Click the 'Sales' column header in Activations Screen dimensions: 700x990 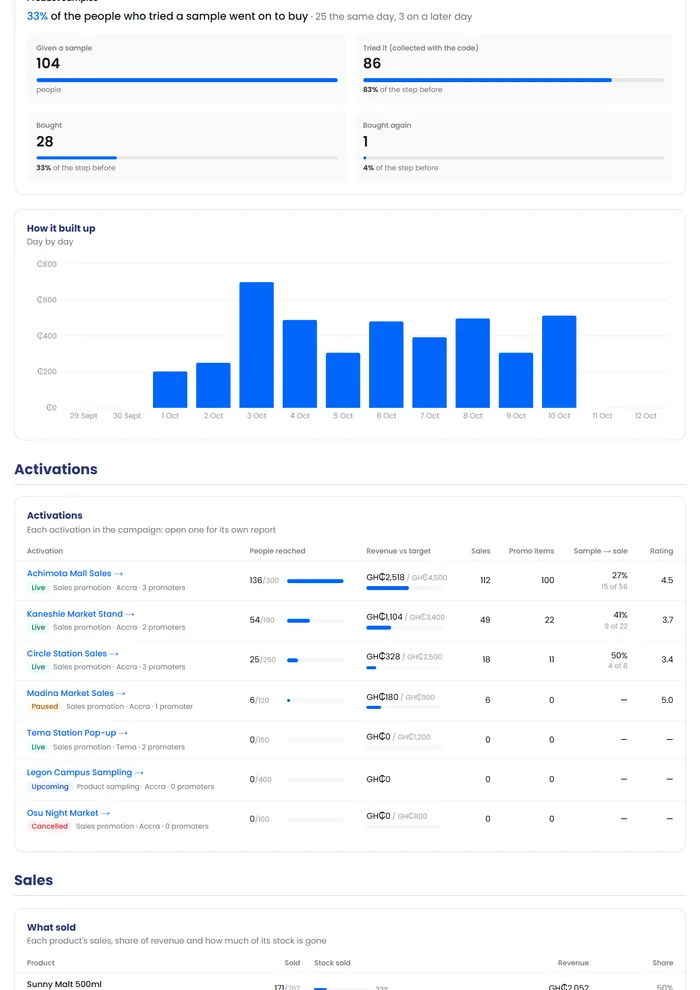pyautogui.click(x=480, y=551)
